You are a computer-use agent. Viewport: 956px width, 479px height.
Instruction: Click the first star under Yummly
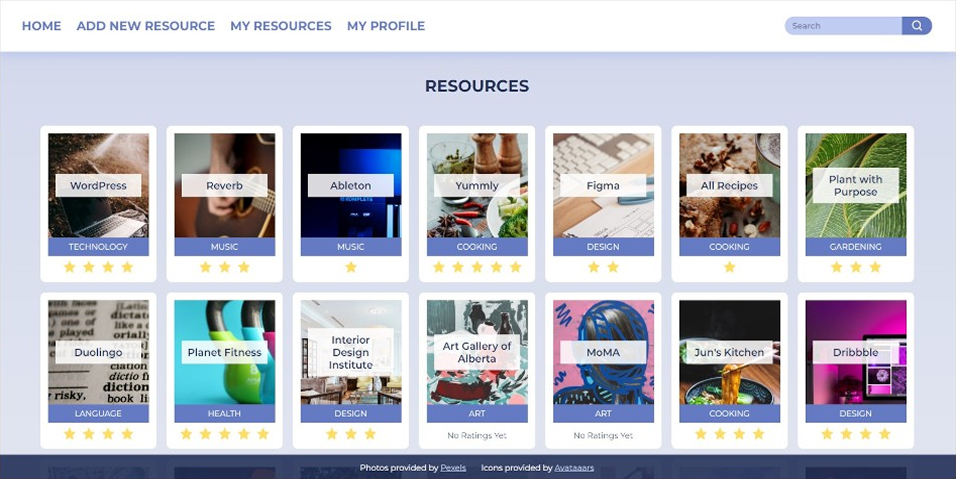[438, 267]
